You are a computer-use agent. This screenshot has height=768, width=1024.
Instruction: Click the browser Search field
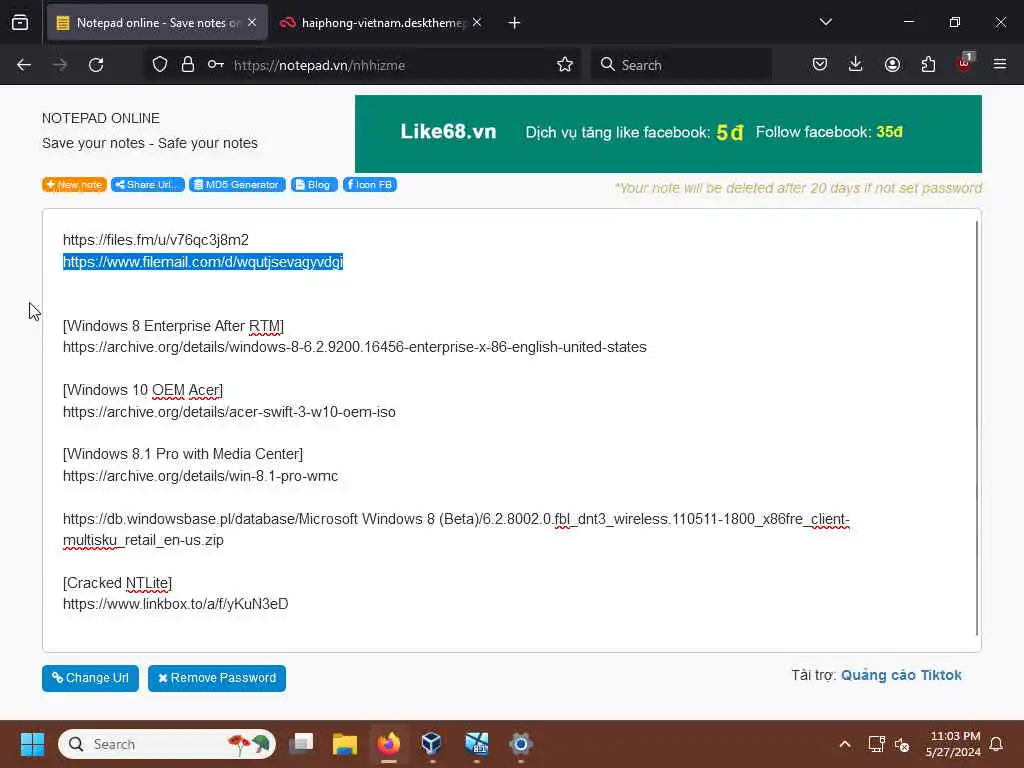681,65
